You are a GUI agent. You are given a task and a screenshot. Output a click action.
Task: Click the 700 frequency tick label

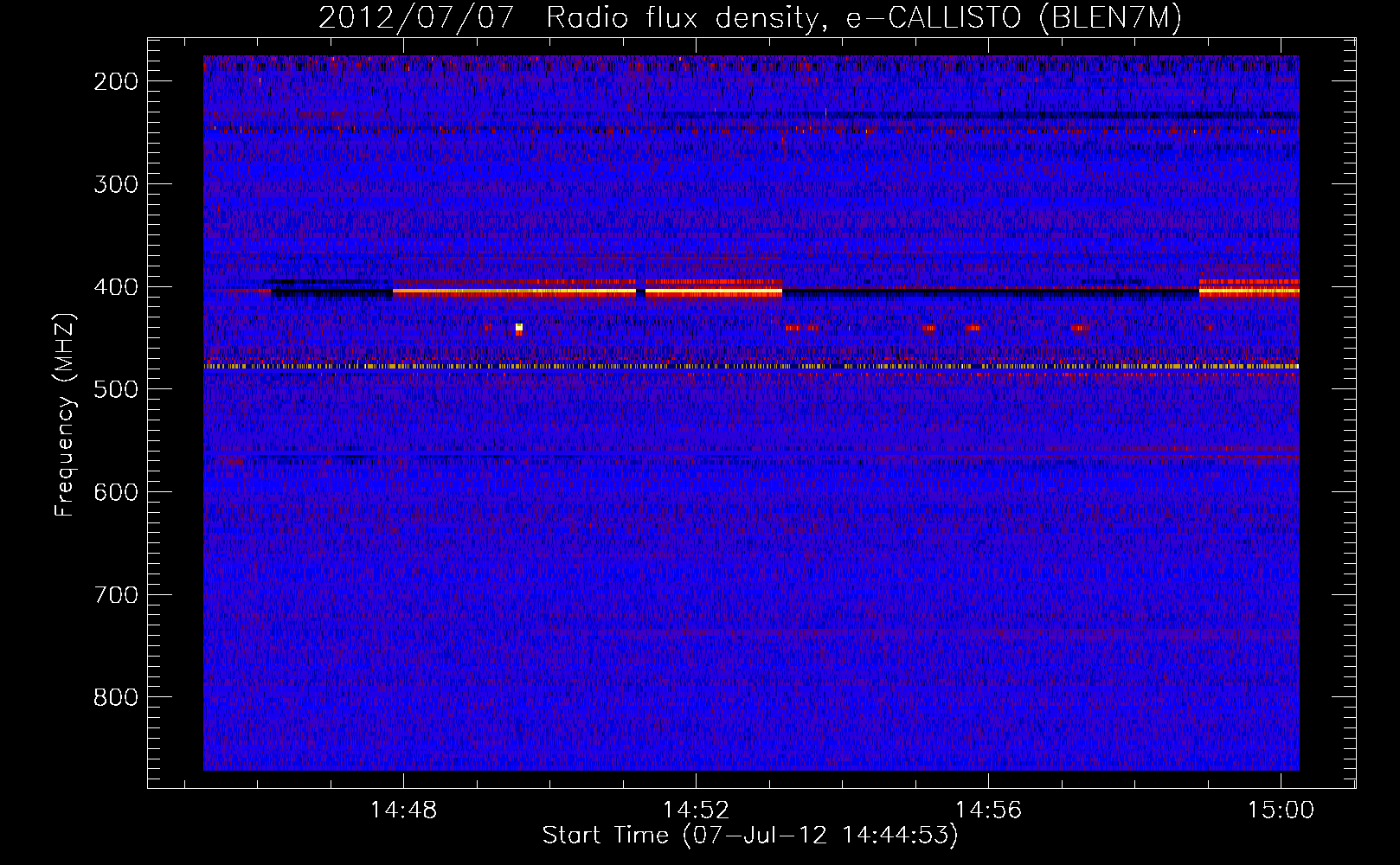pyautogui.click(x=115, y=595)
